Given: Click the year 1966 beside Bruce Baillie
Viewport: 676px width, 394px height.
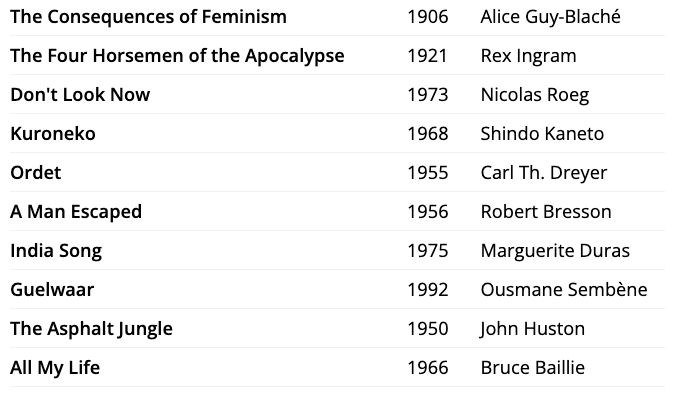Looking at the screenshot, I should coord(428,368).
